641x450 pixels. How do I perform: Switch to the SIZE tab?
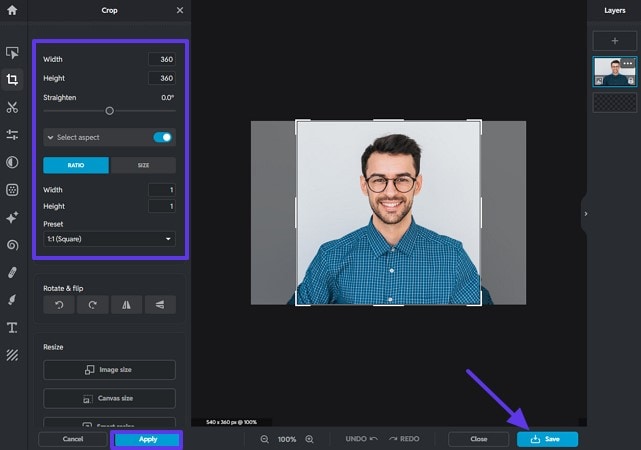coord(143,165)
